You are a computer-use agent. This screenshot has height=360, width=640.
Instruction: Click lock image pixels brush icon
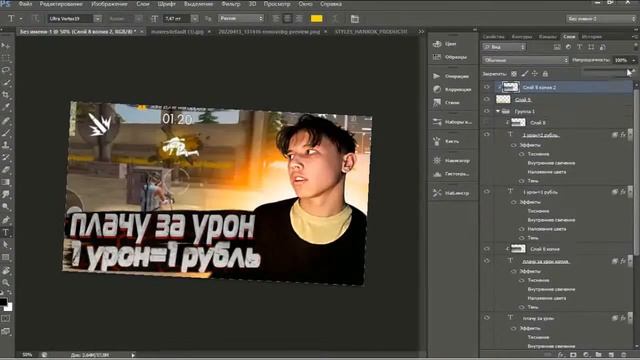pyautogui.click(x=524, y=74)
